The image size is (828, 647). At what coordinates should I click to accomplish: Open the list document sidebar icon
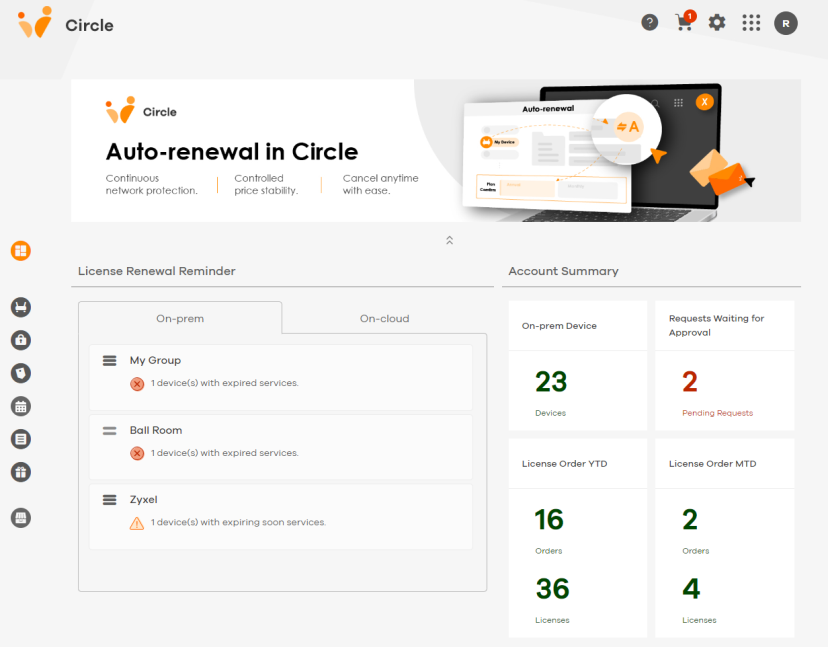click(x=21, y=439)
